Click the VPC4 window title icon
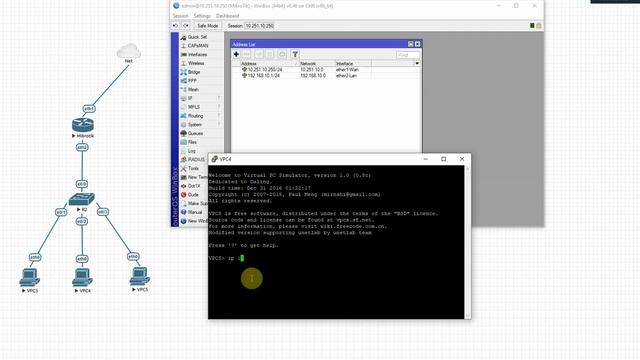Viewport: 640px width, 360px height. click(214, 159)
